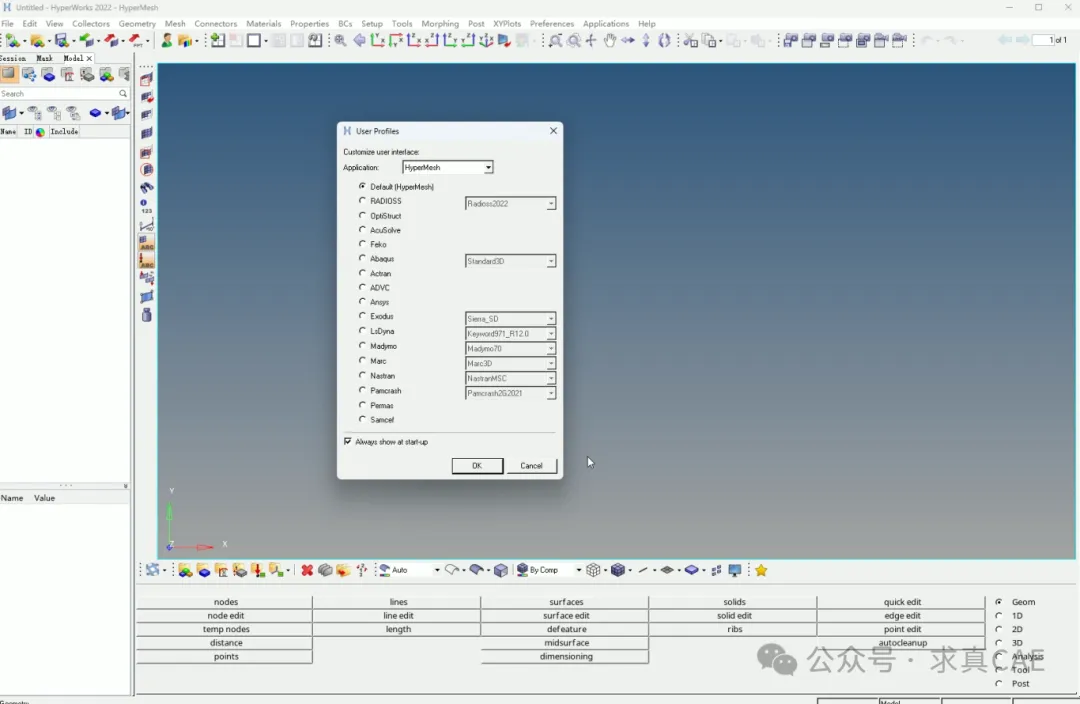
Task: Click the shaded geometry cube icon
Action: click(501, 570)
